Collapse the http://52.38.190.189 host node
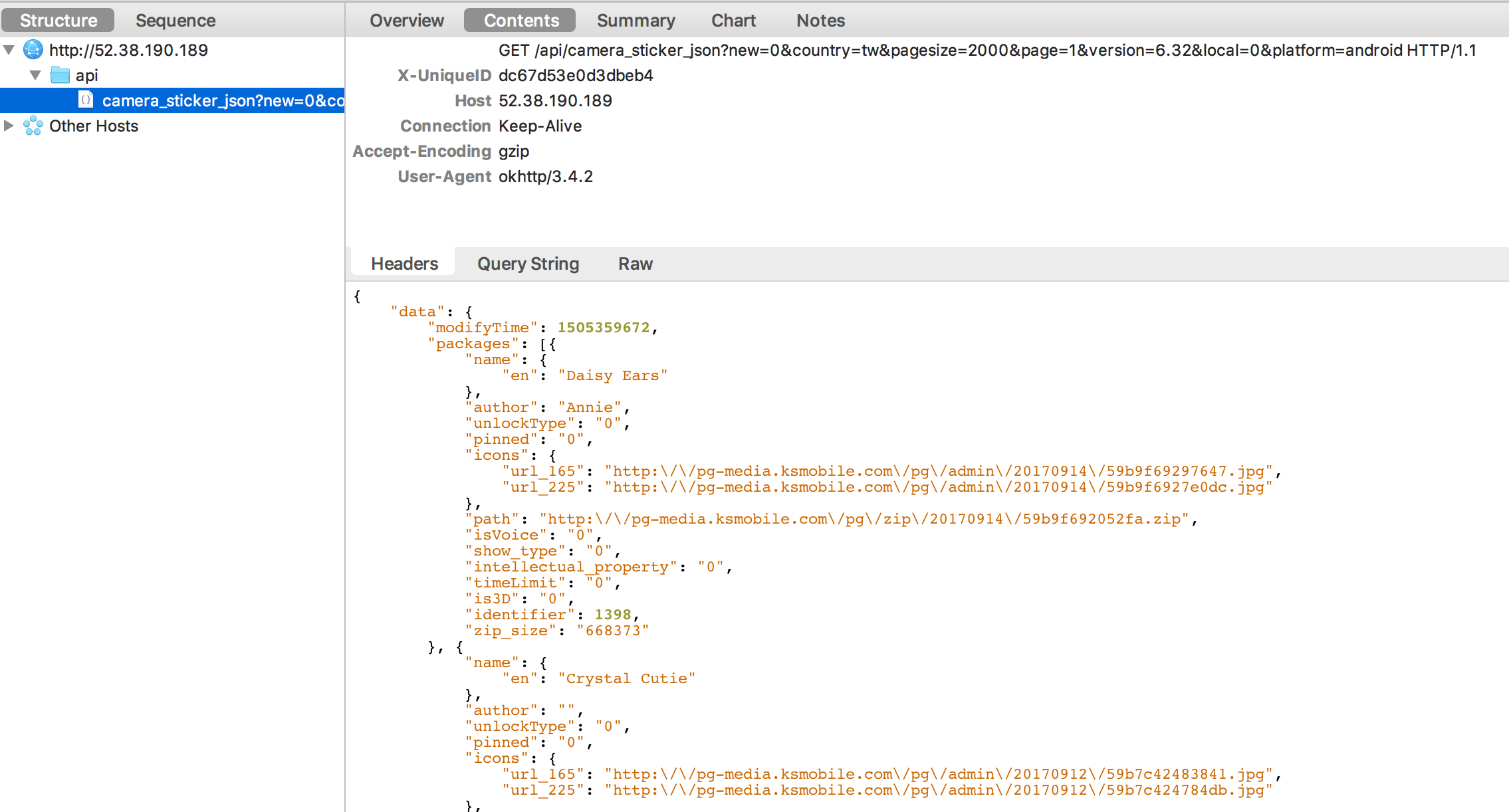The image size is (1509, 812). coord(9,50)
